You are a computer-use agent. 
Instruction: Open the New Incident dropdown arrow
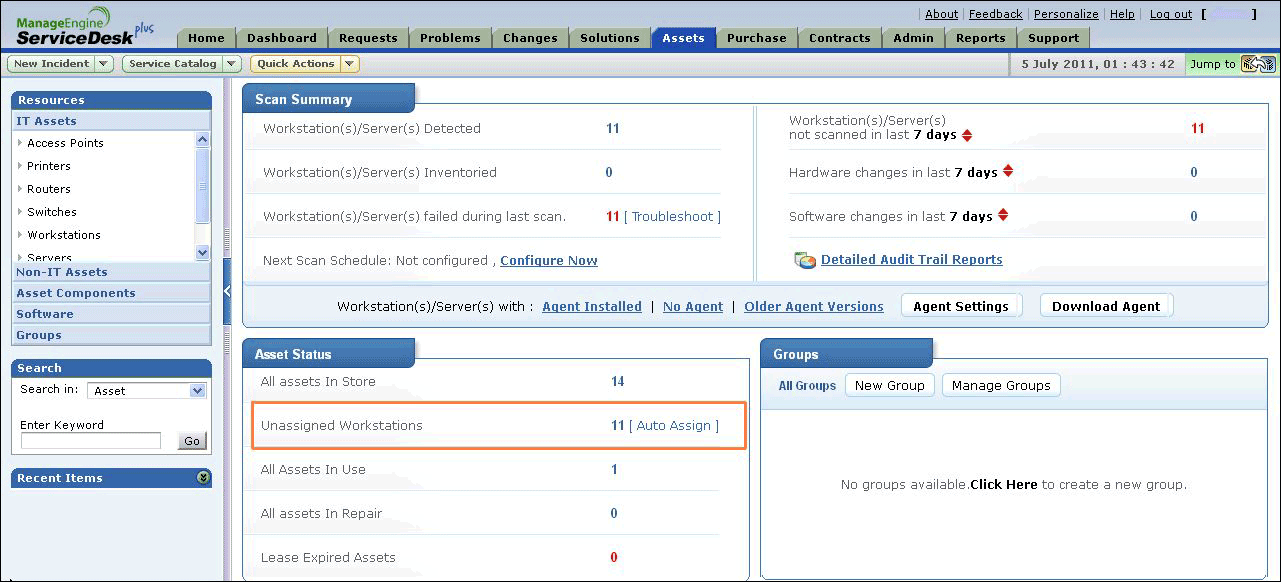coord(104,64)
